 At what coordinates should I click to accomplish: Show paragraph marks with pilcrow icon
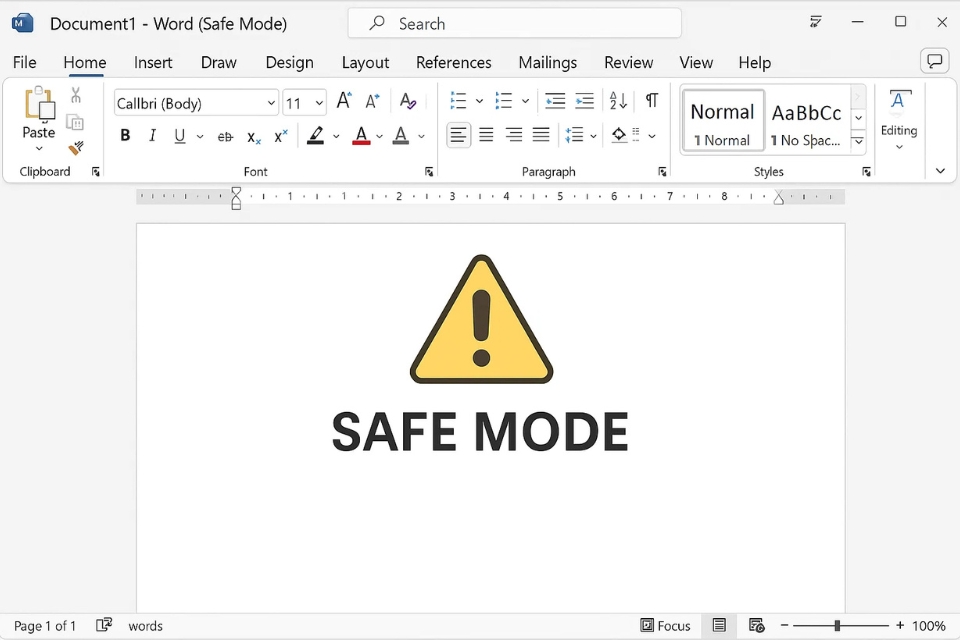(x=651, y=101)
